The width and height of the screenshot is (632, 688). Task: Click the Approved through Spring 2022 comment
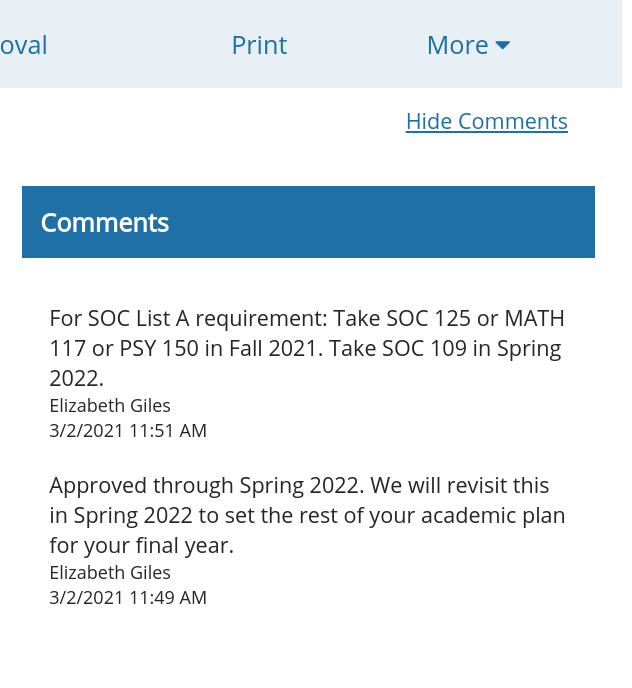pos(306,515)
